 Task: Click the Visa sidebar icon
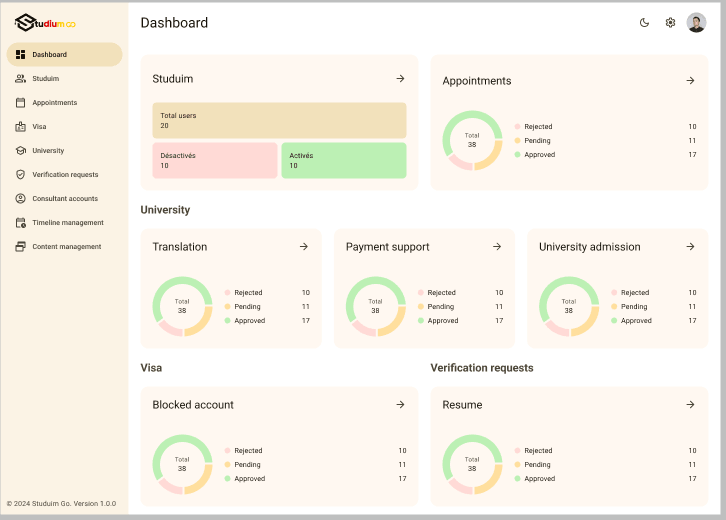click(x=21, y=127)
